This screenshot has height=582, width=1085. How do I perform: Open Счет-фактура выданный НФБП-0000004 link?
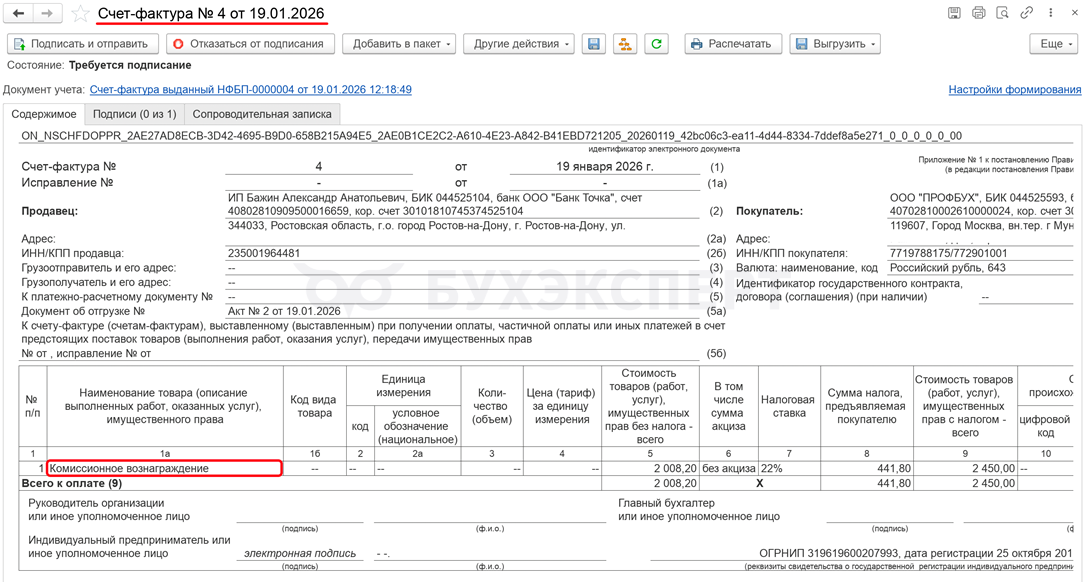(x=250, y=89)
